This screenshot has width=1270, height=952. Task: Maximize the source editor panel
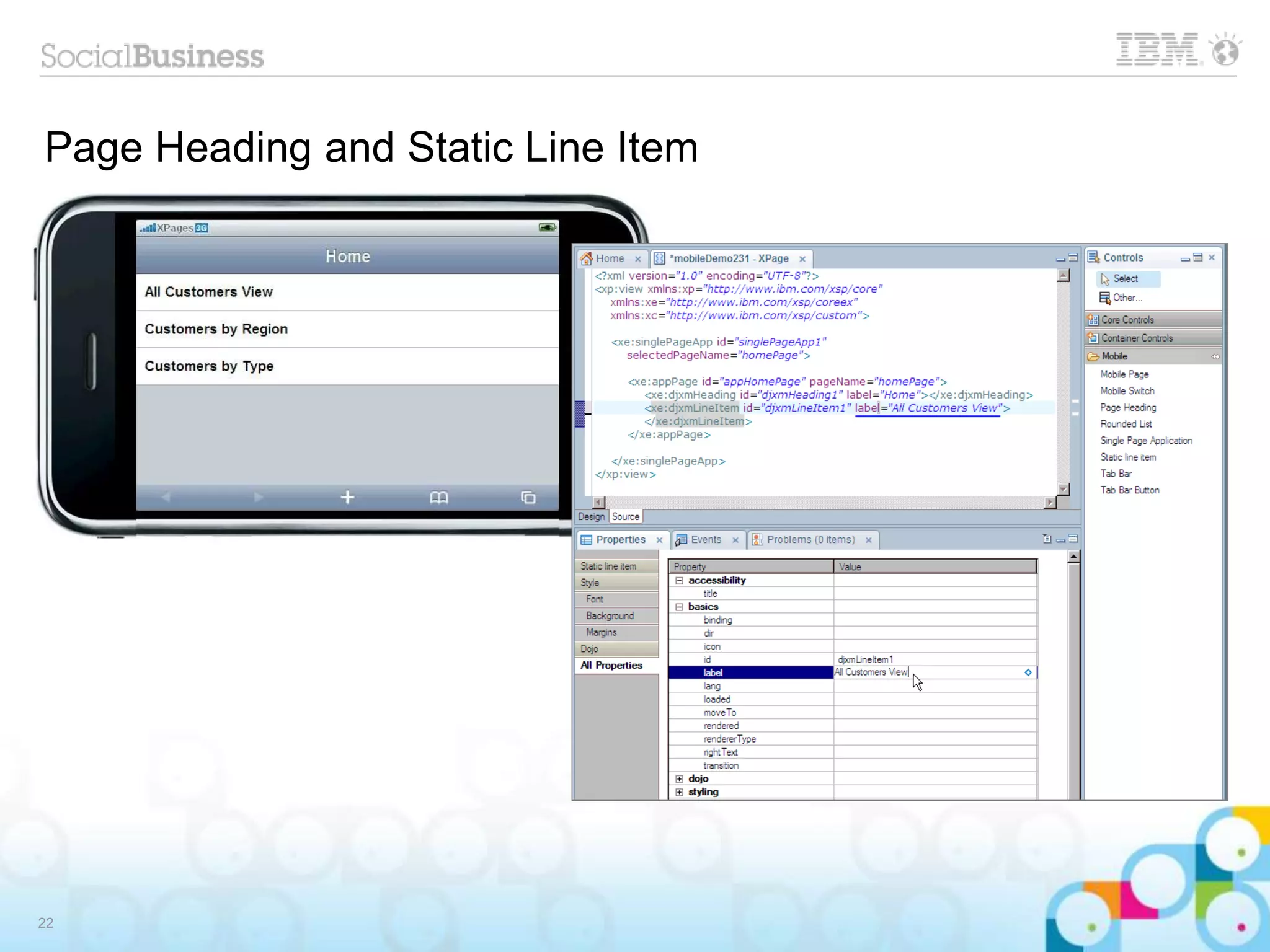point(1073,258)
